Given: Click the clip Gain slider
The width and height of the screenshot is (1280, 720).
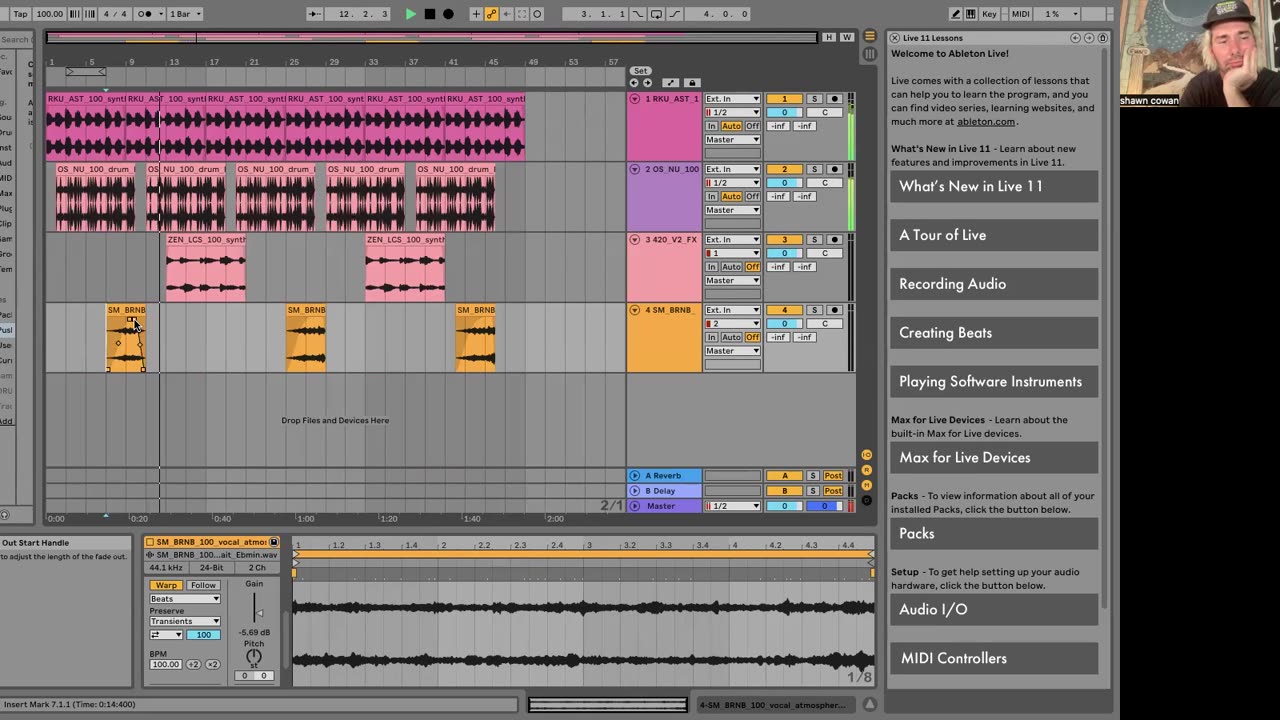Looking at the screenshot, I should (x=258, y=613).
